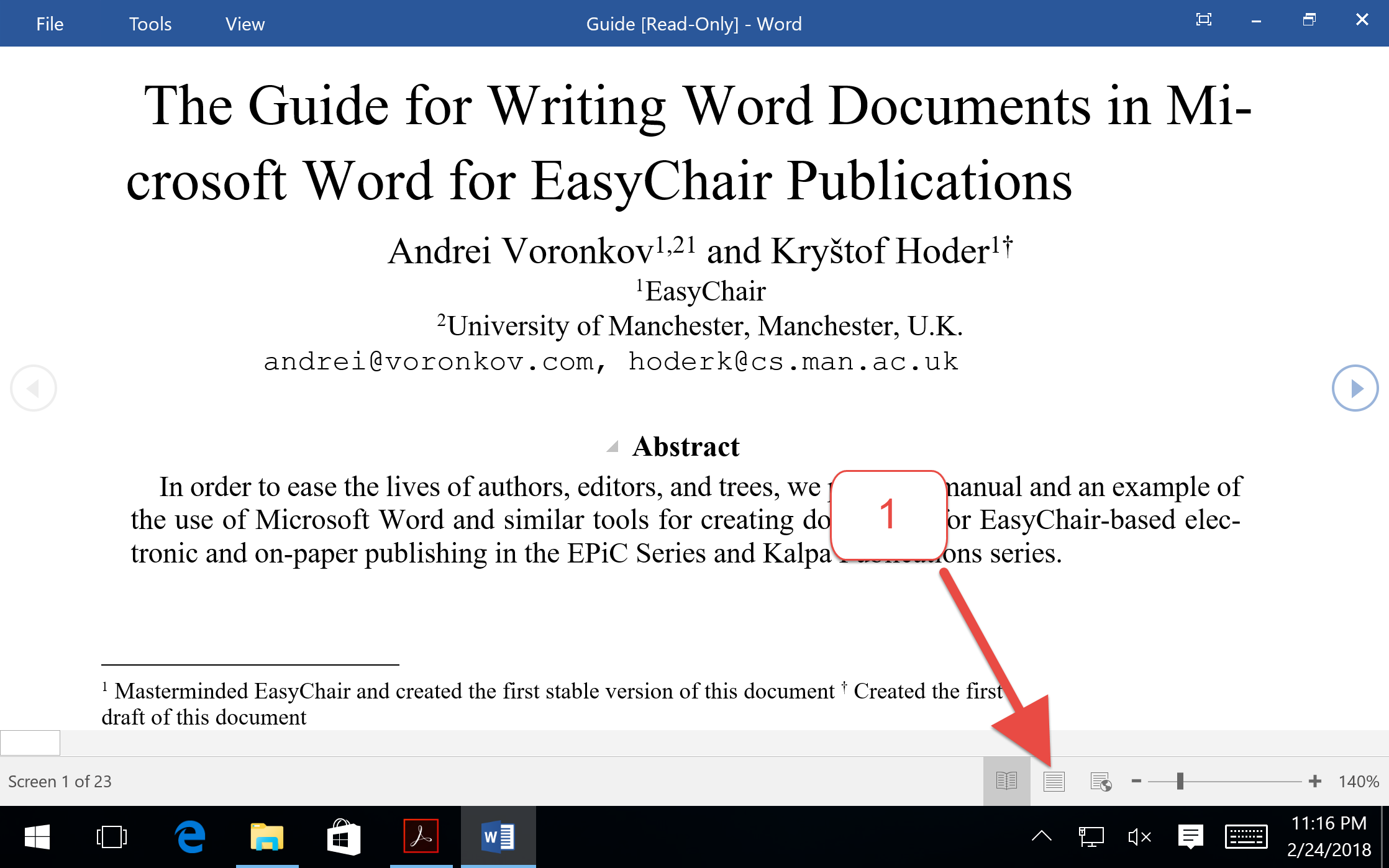Click the zoom in plus button
This screenshot has width=1389, height=868.
click(1314, 781)
